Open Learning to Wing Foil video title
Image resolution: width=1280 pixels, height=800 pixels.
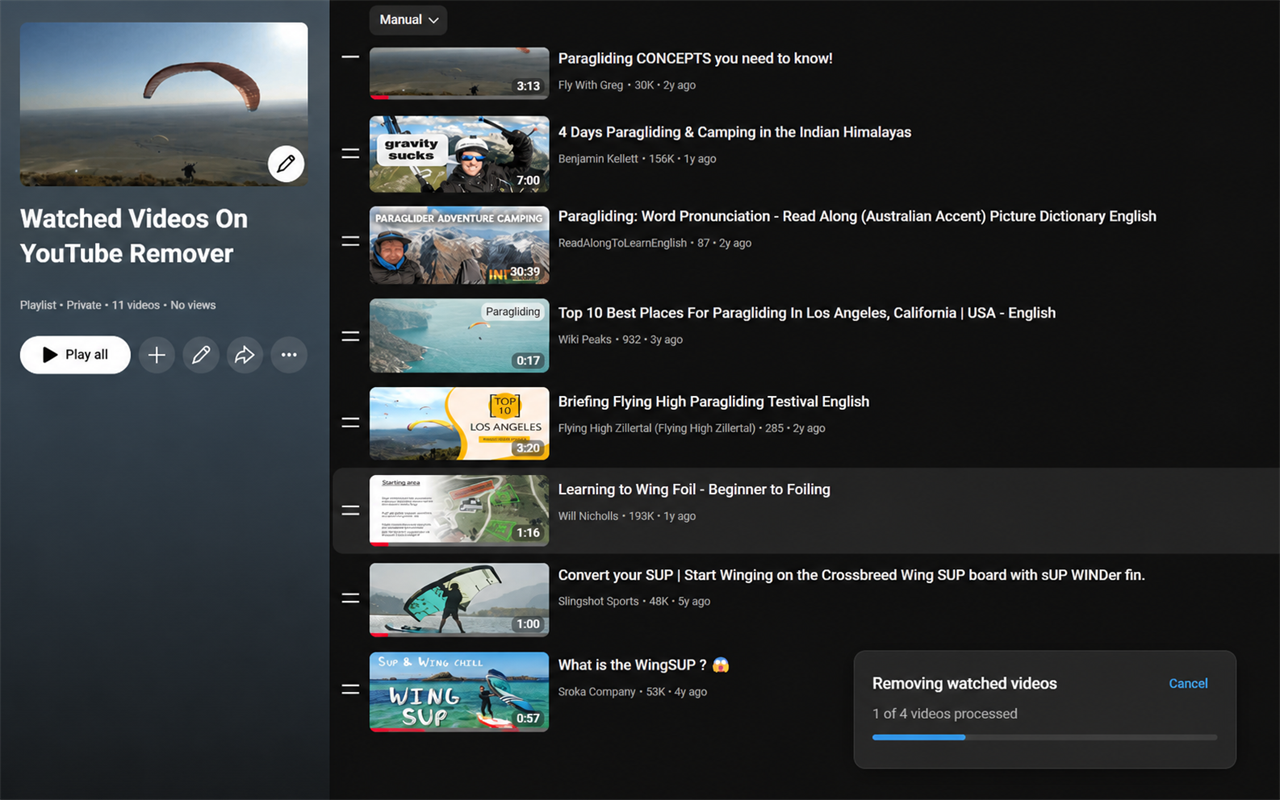click(x=694, y=489)
